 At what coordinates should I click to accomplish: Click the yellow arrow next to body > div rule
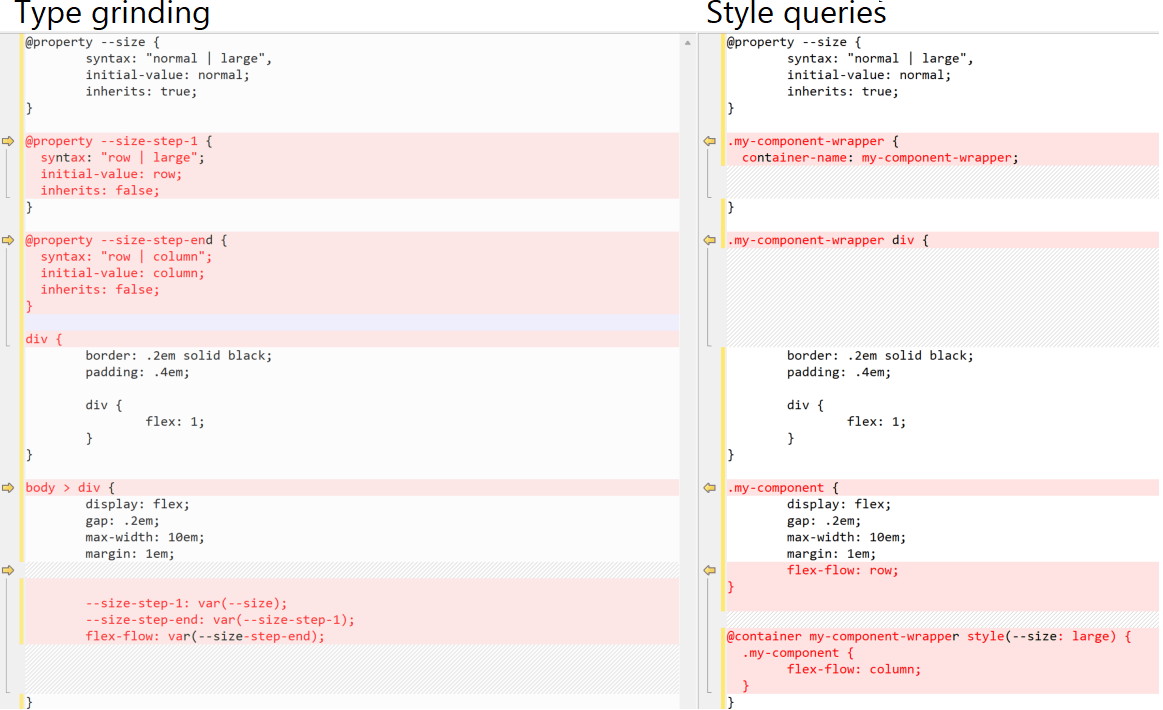8,487
